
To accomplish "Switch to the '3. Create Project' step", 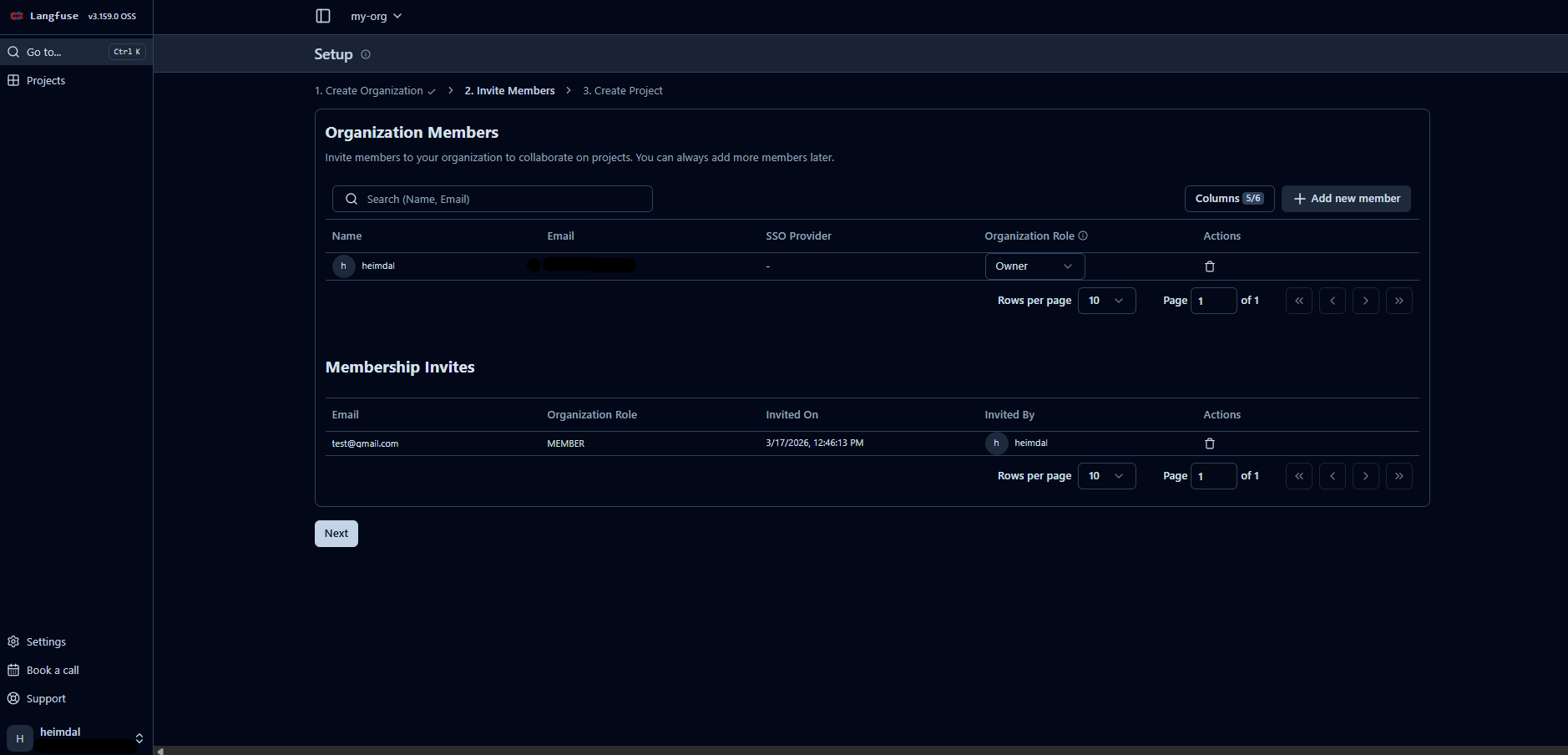I will 622,90.
